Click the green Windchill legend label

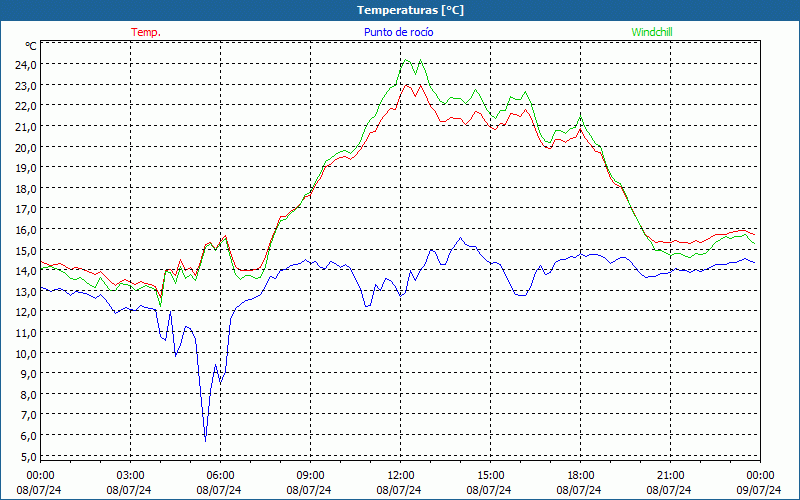click(x=652, y=32)
